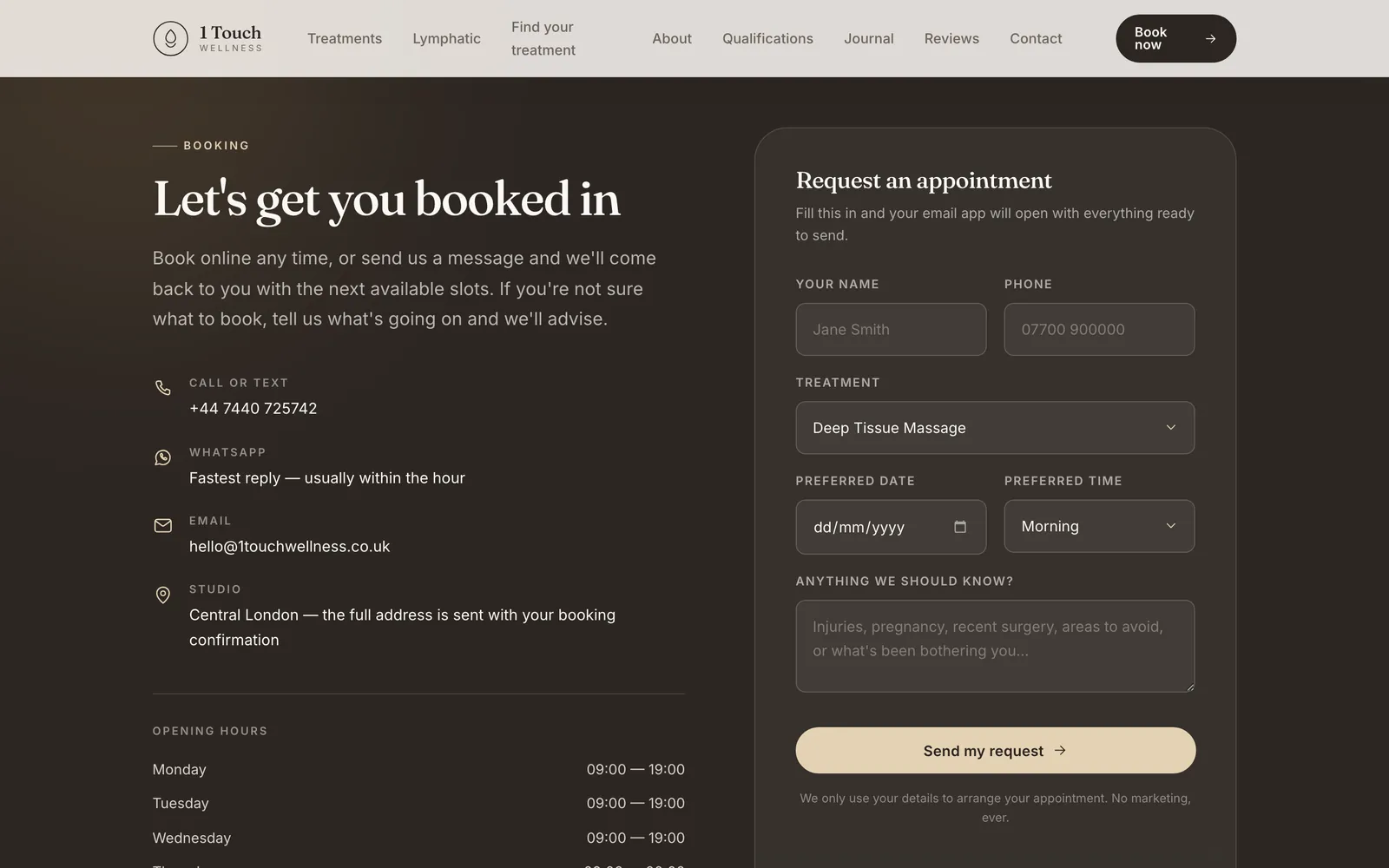Open Reviews in the top navigation

[x=951, y=38]
